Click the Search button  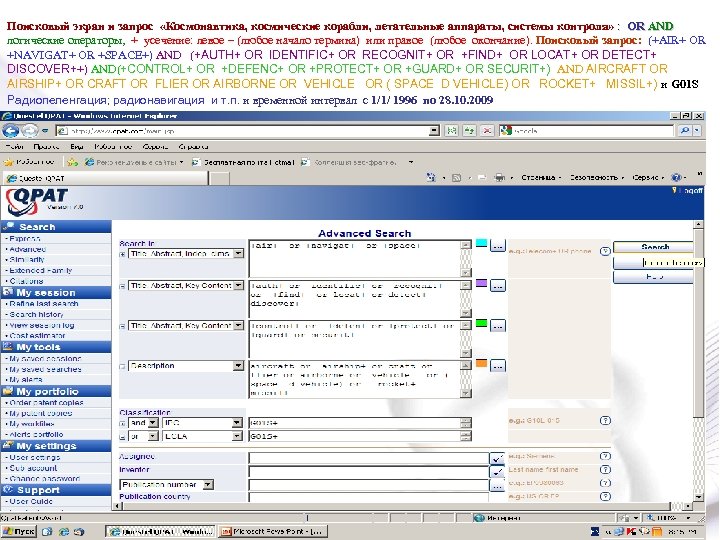coord(655,247)
